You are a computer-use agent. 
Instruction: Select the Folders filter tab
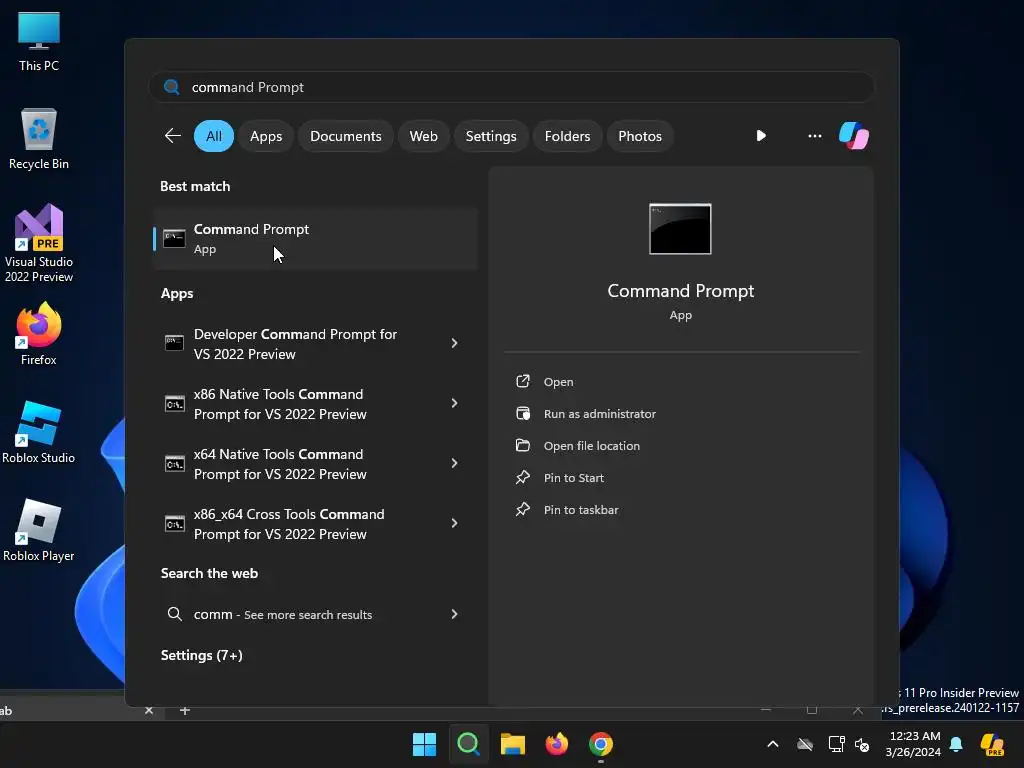coord(567,136)
